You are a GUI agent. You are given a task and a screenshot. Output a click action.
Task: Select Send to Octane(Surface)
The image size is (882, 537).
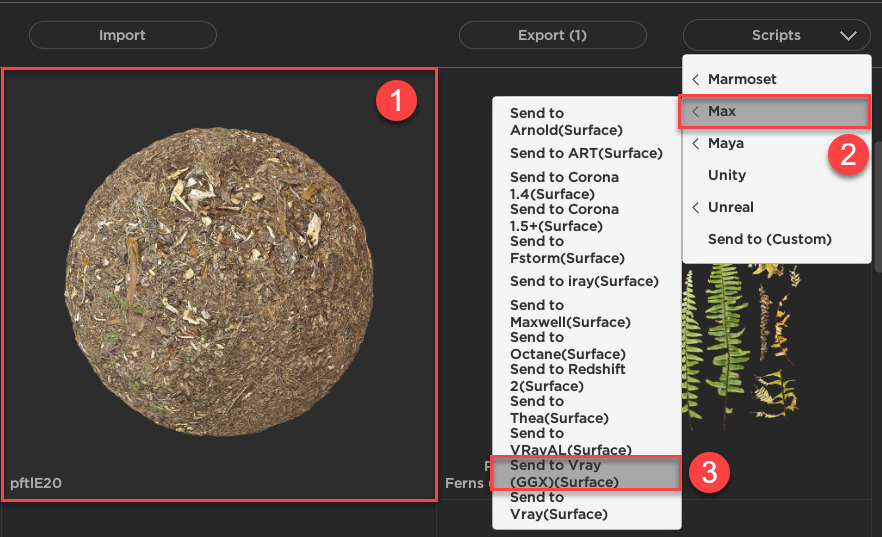click(x=567, y=345)
